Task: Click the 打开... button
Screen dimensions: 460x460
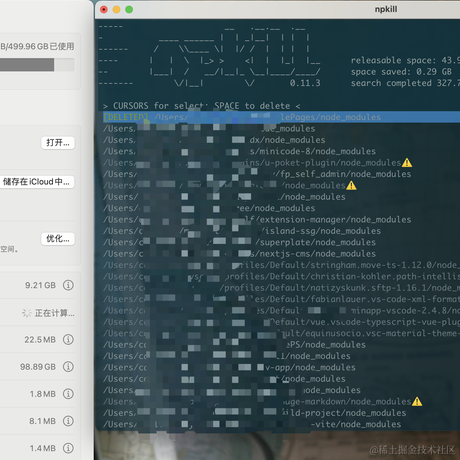Action: click(x=58, y=143)
